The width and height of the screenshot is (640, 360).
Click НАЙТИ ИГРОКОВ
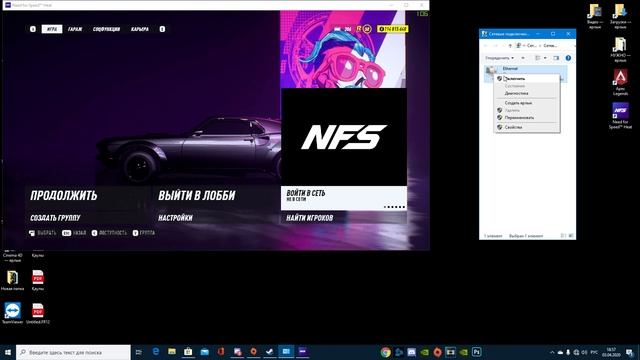coord(309,218)
